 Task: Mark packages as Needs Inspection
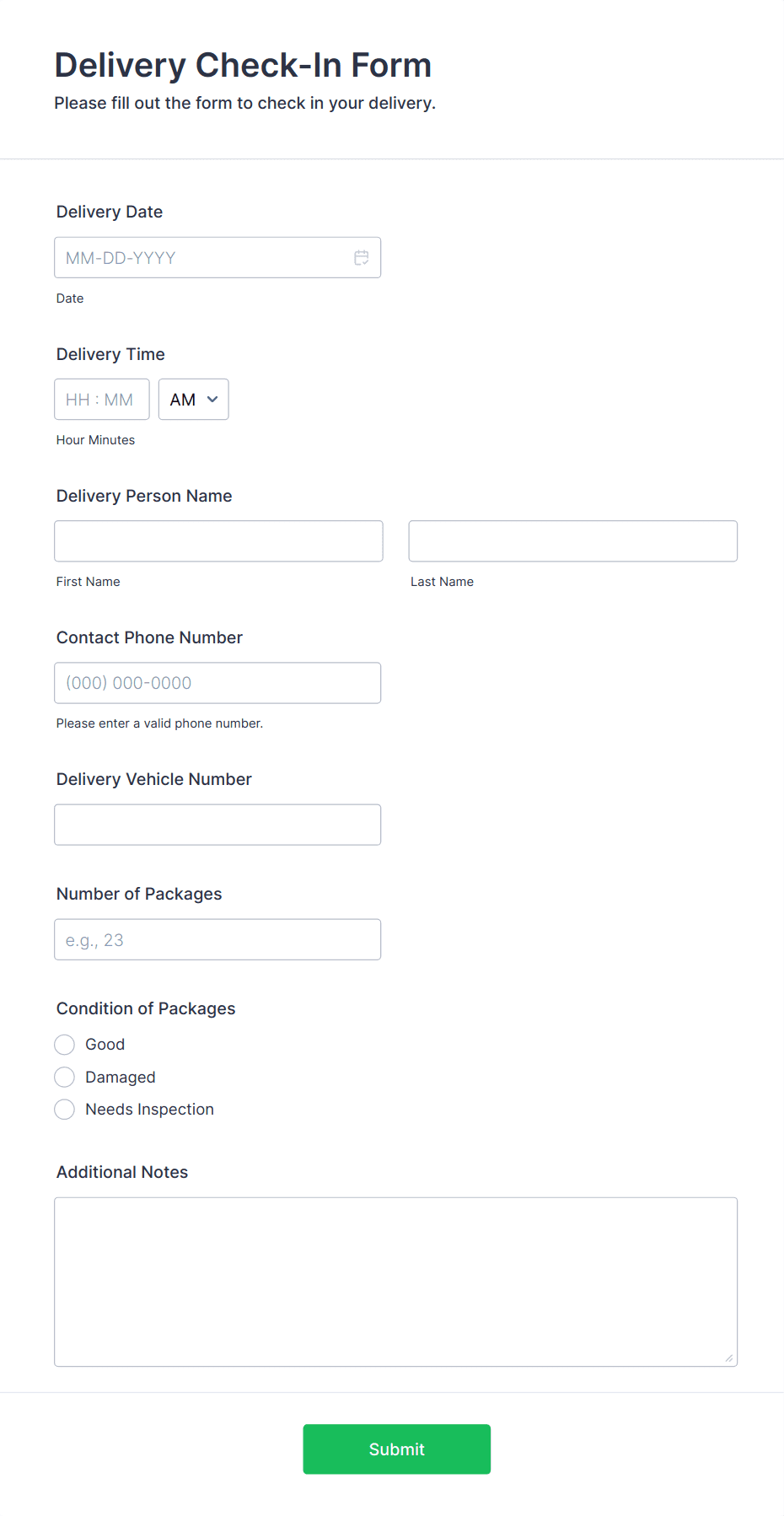coord(65,1110)
